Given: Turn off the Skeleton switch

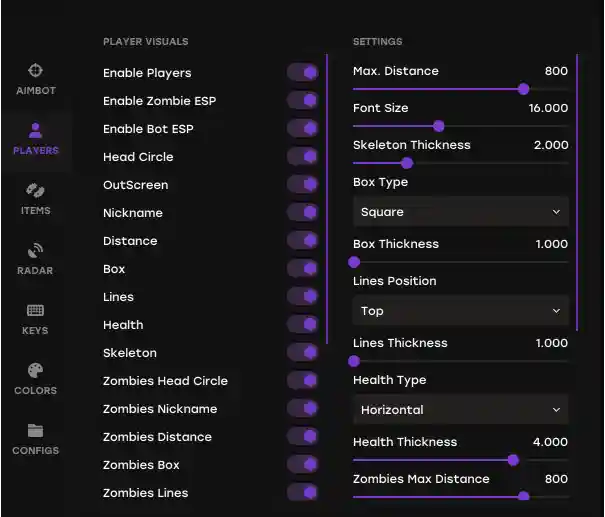Looking at the screenshot, I should (x=302, y=353).
